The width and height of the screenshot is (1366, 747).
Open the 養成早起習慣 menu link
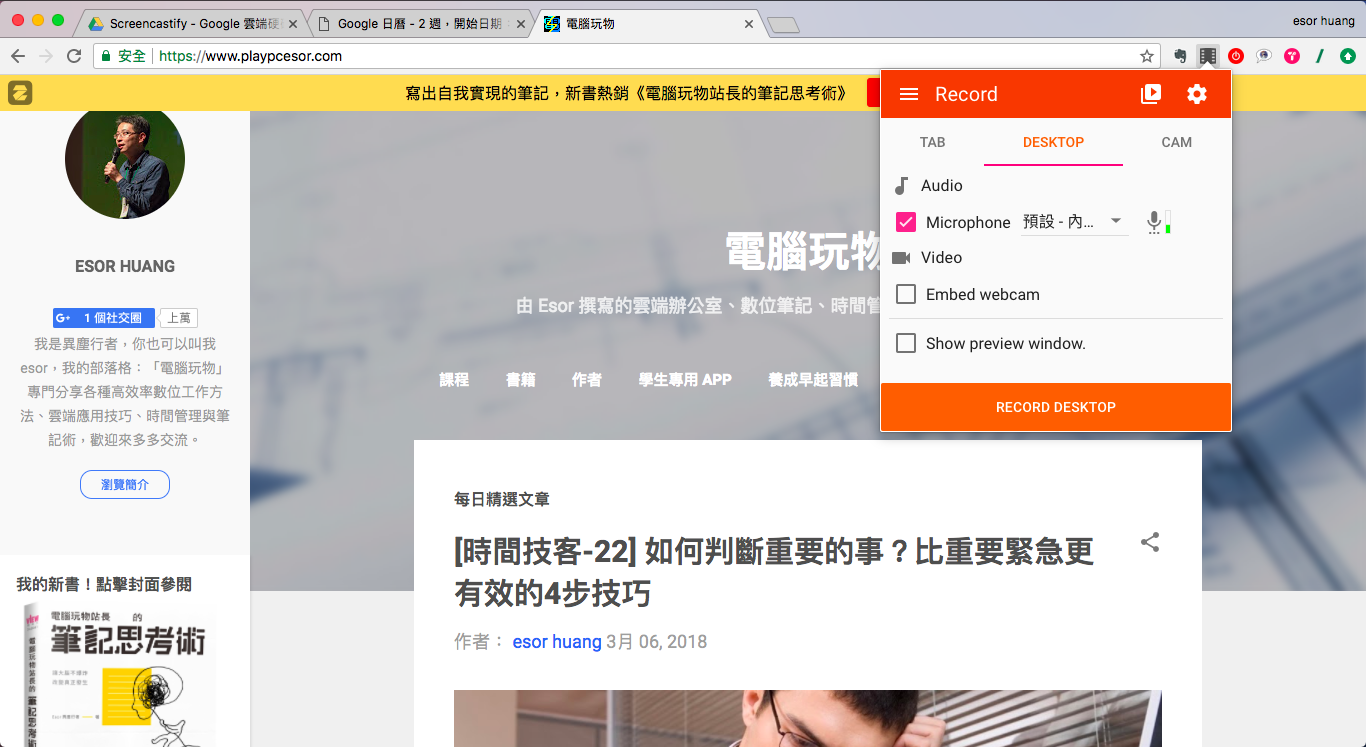[813, 380]
